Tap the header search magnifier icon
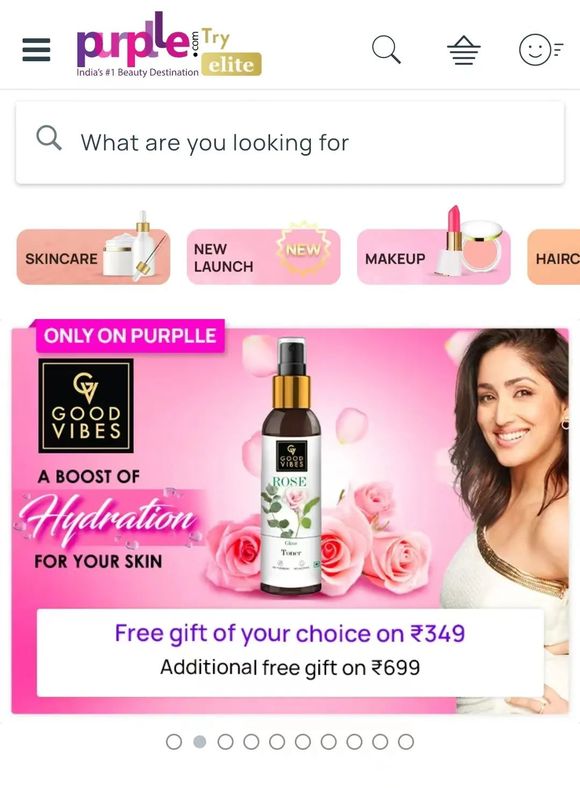The image size is (580, 788). click(386, 49)
